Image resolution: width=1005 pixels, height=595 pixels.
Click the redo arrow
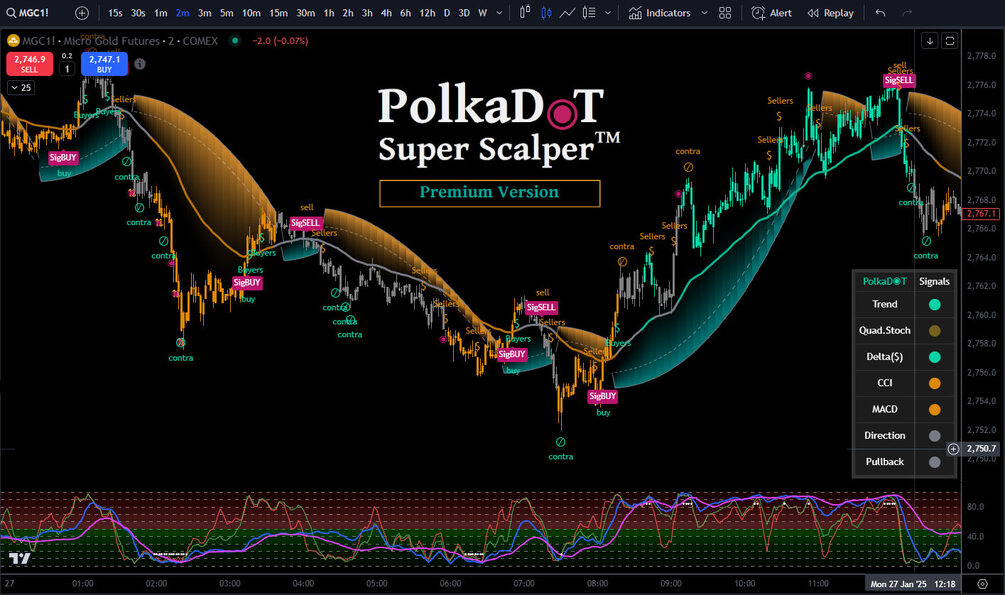[907, 13]
